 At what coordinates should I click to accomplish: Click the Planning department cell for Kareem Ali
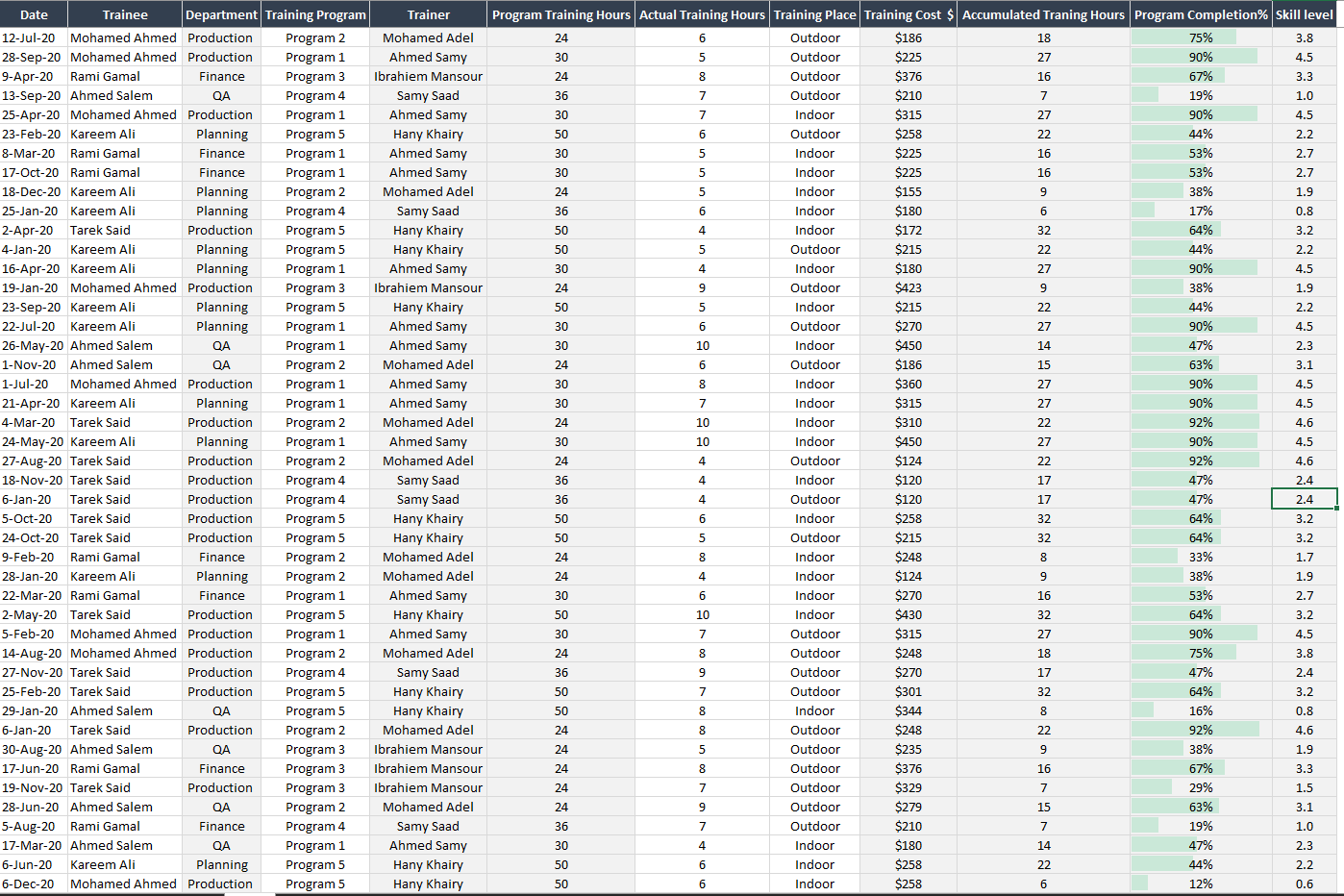click(221, 134)
